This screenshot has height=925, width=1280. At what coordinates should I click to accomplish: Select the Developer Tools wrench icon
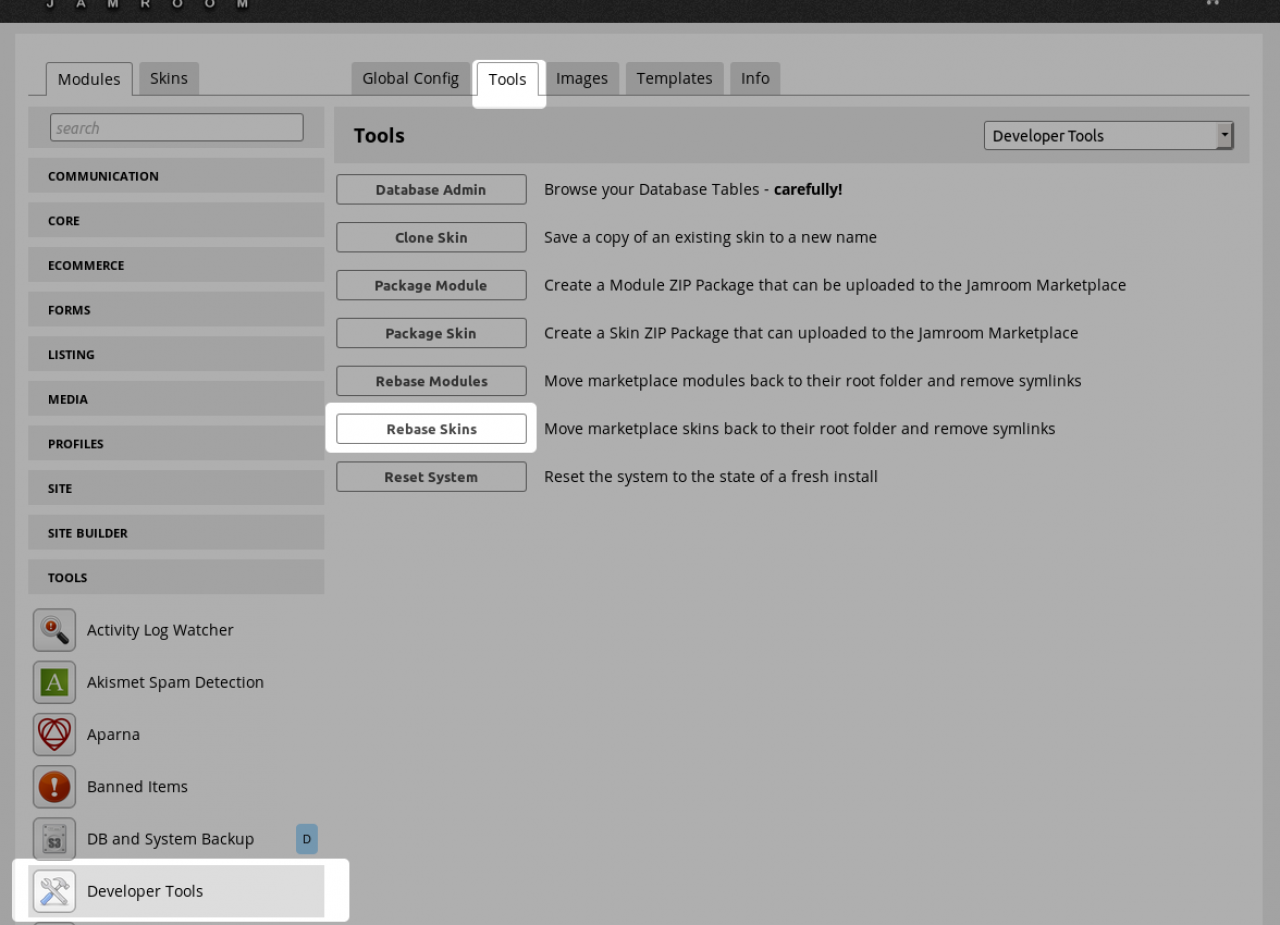[54, 891]
